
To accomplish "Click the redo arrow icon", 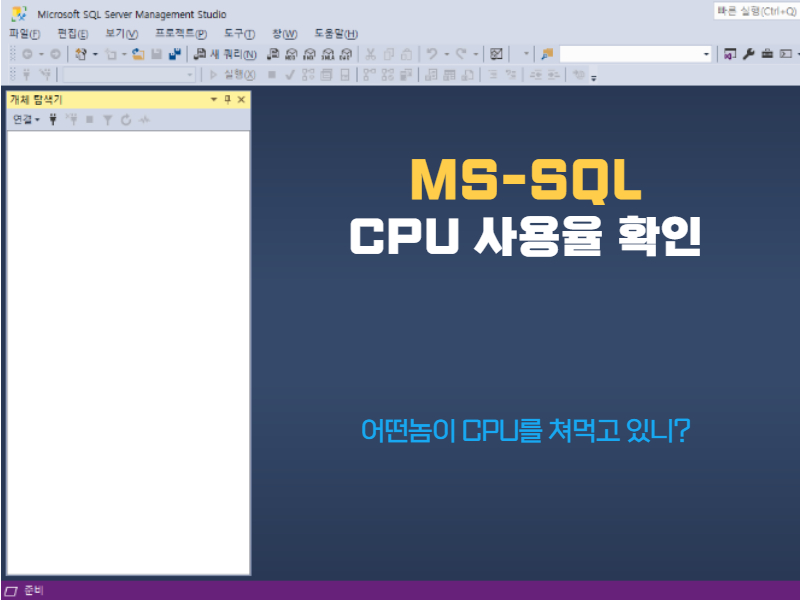I will (461, 54).
